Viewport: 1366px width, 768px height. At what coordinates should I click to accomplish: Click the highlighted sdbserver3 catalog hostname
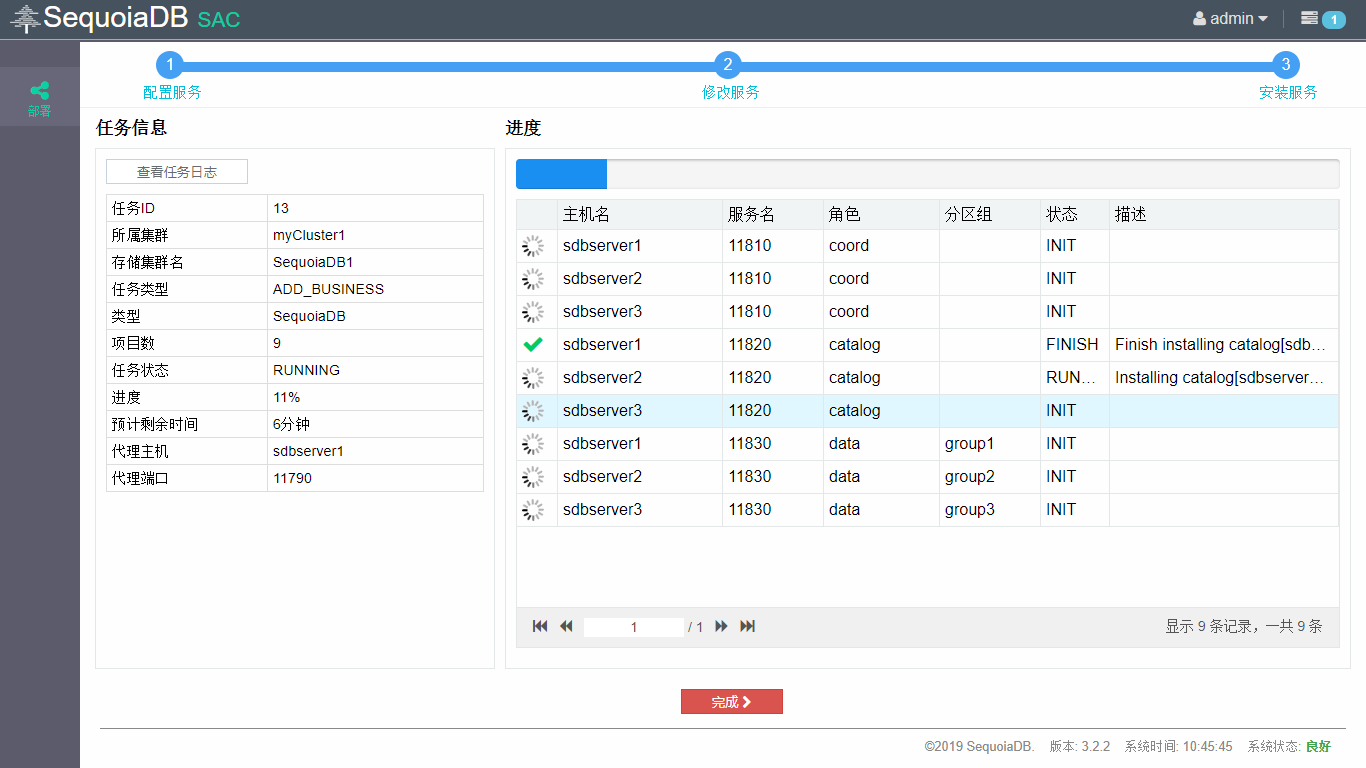(x=603, y=410)
